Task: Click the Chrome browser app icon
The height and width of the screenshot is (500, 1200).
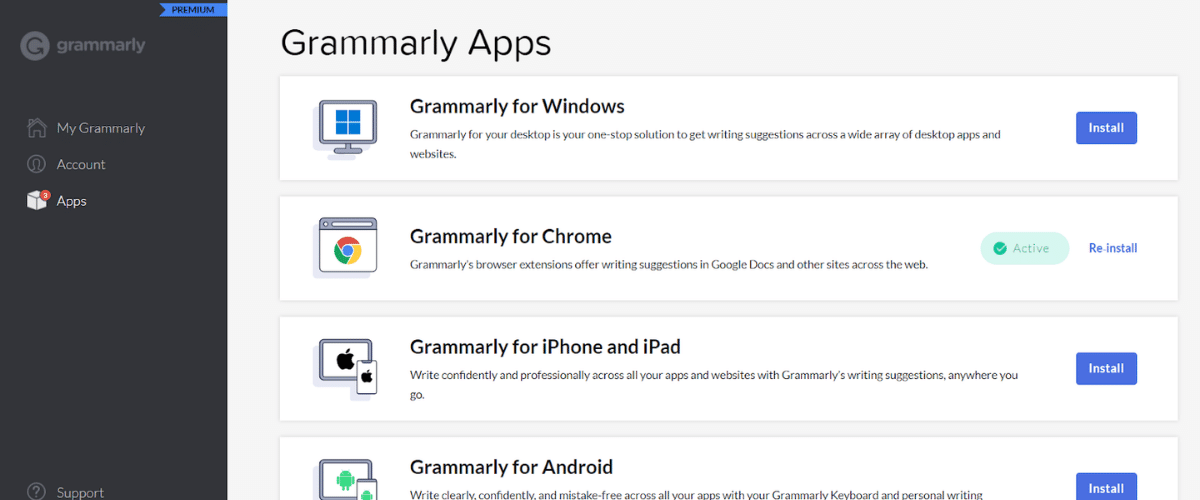Action: pyautogui.click(x=346, y=247)
